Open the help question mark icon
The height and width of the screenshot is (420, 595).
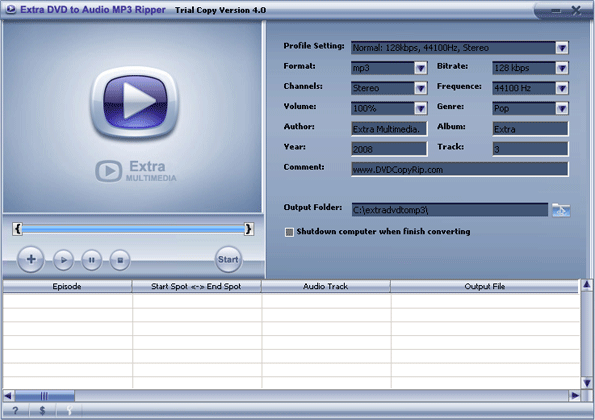pos(15,411)
